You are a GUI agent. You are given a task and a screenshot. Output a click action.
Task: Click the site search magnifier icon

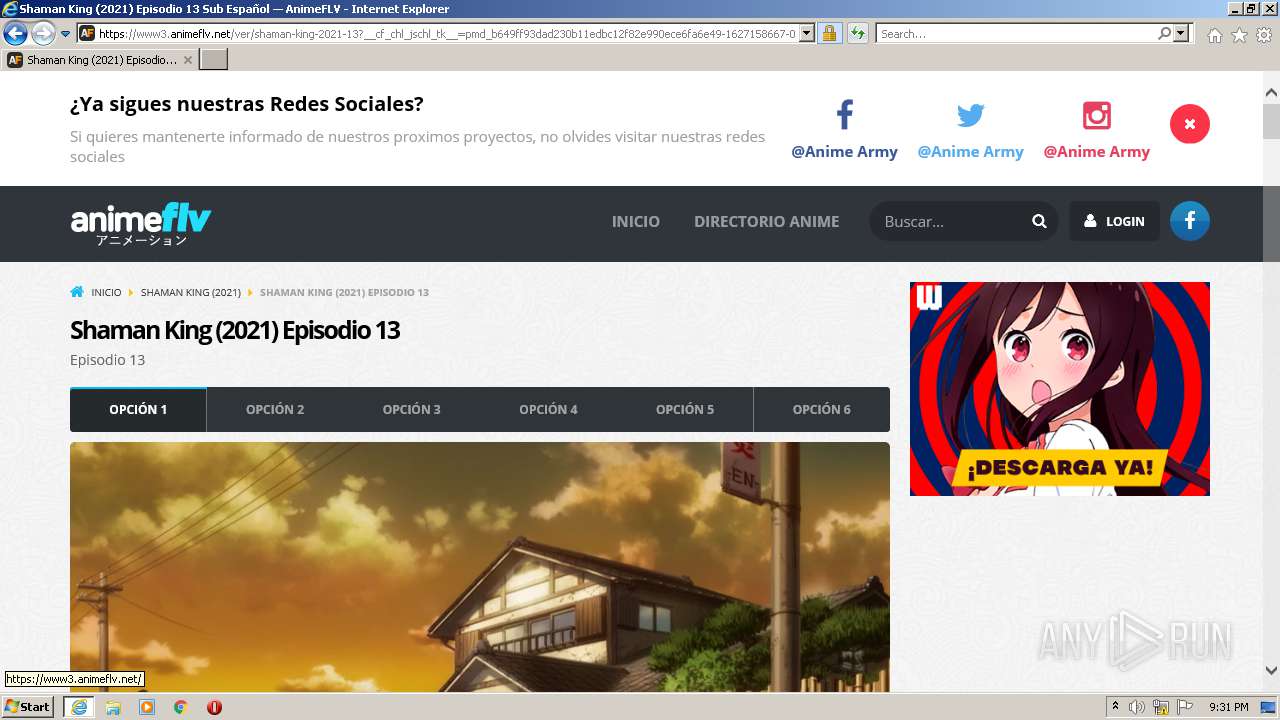1039,221
